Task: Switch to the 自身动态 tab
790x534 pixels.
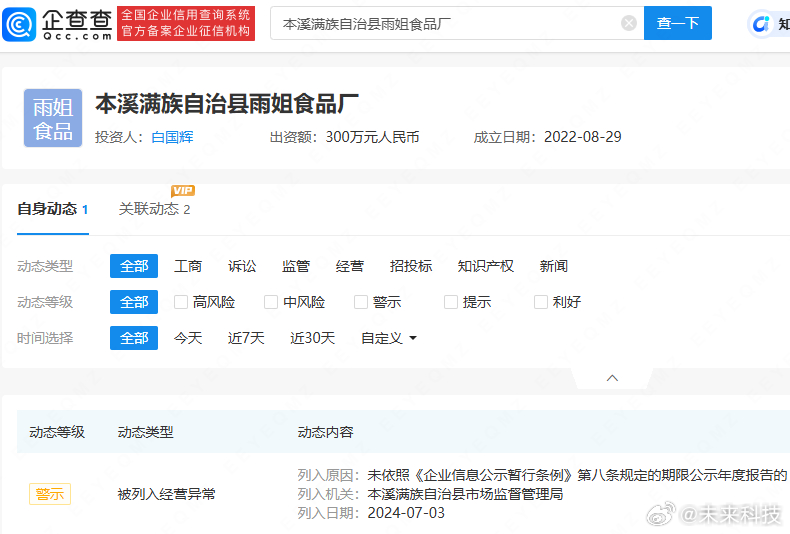Action: point(53,209)
